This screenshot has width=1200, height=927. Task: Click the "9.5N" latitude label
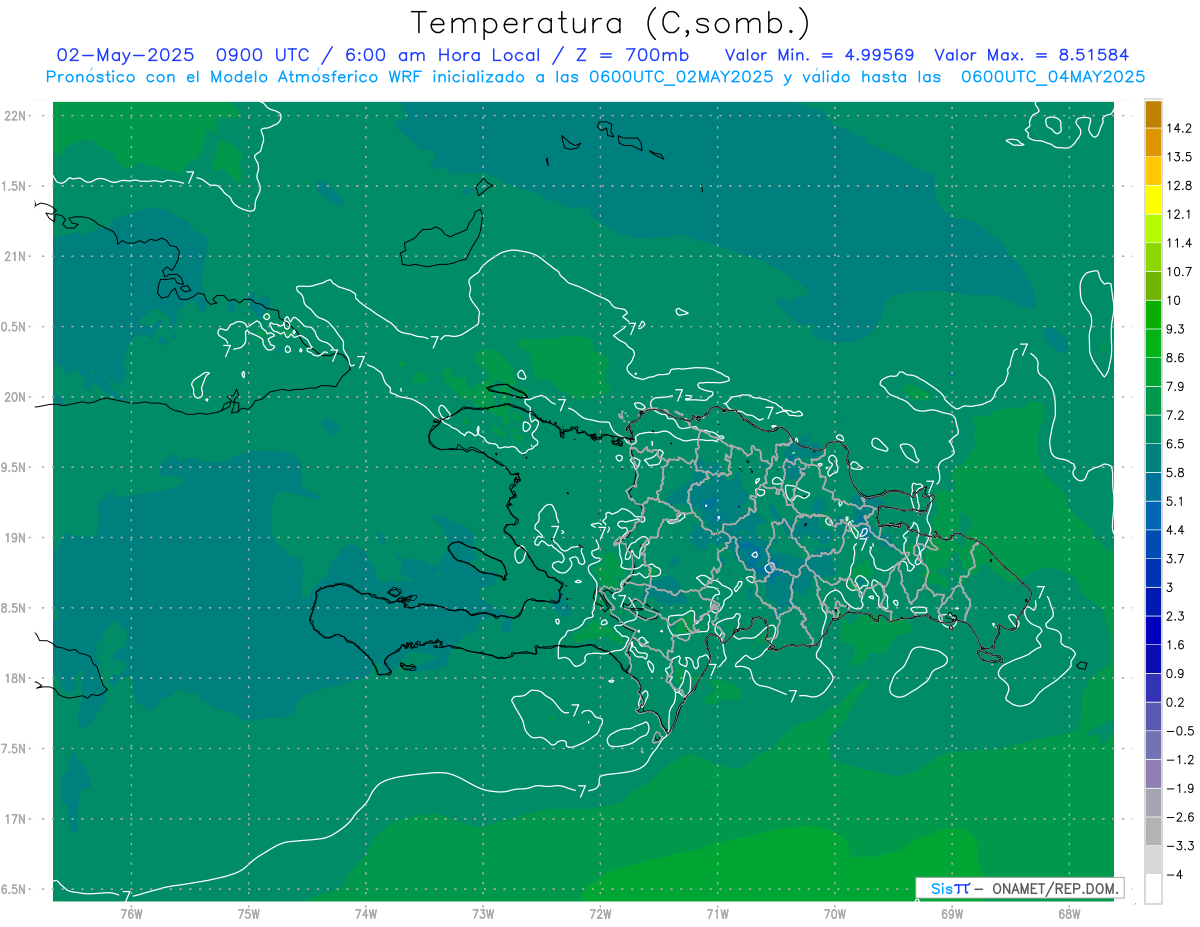coord(15,468)
